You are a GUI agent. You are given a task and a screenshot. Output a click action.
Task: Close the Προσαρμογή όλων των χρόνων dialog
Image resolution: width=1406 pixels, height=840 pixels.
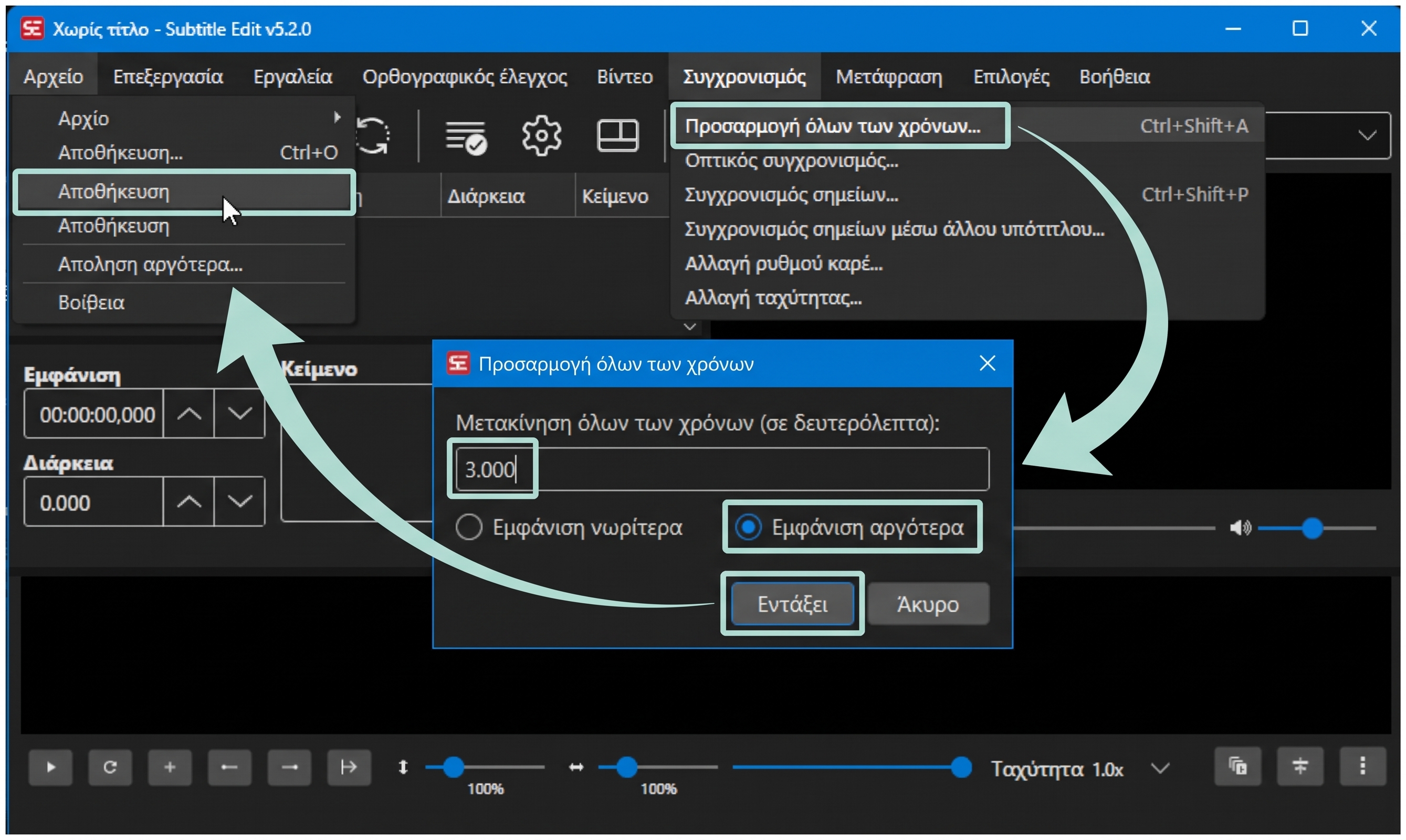[x=987, y=363]
